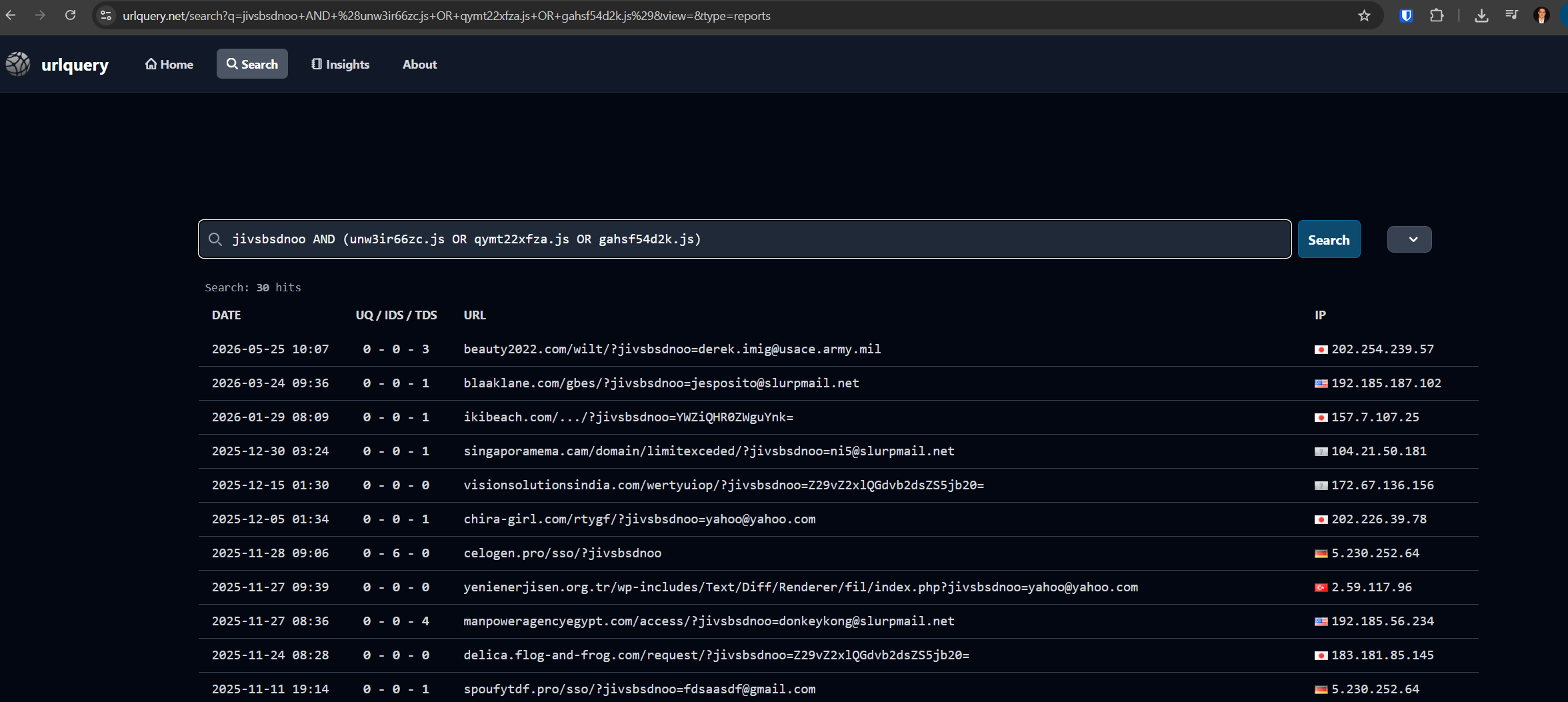Open the media control playlist icon
The width and height of the screenshot is (1568, 702).
tap(1511, 15)
